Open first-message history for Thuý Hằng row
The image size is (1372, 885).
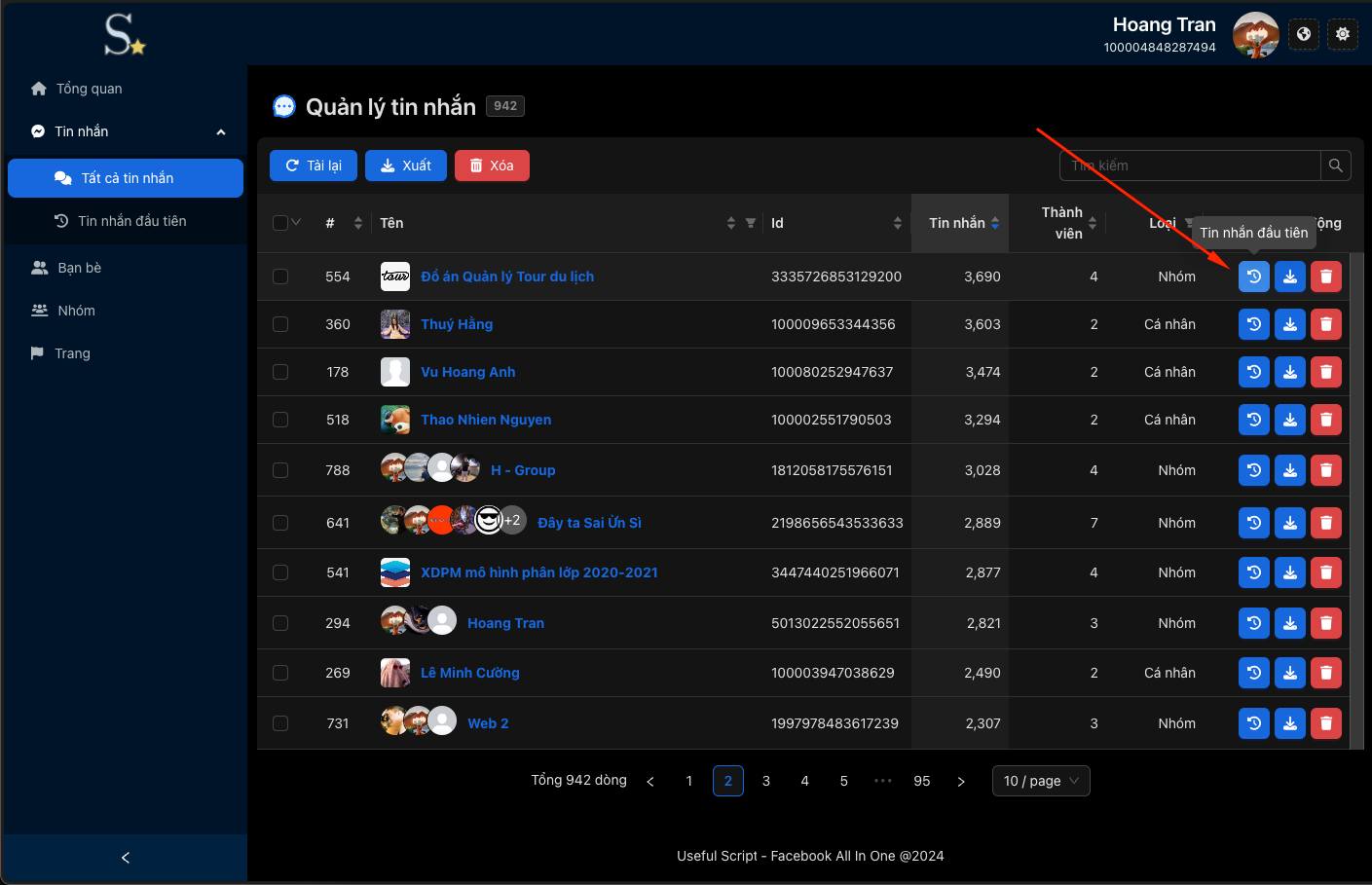pos(1254,324)
